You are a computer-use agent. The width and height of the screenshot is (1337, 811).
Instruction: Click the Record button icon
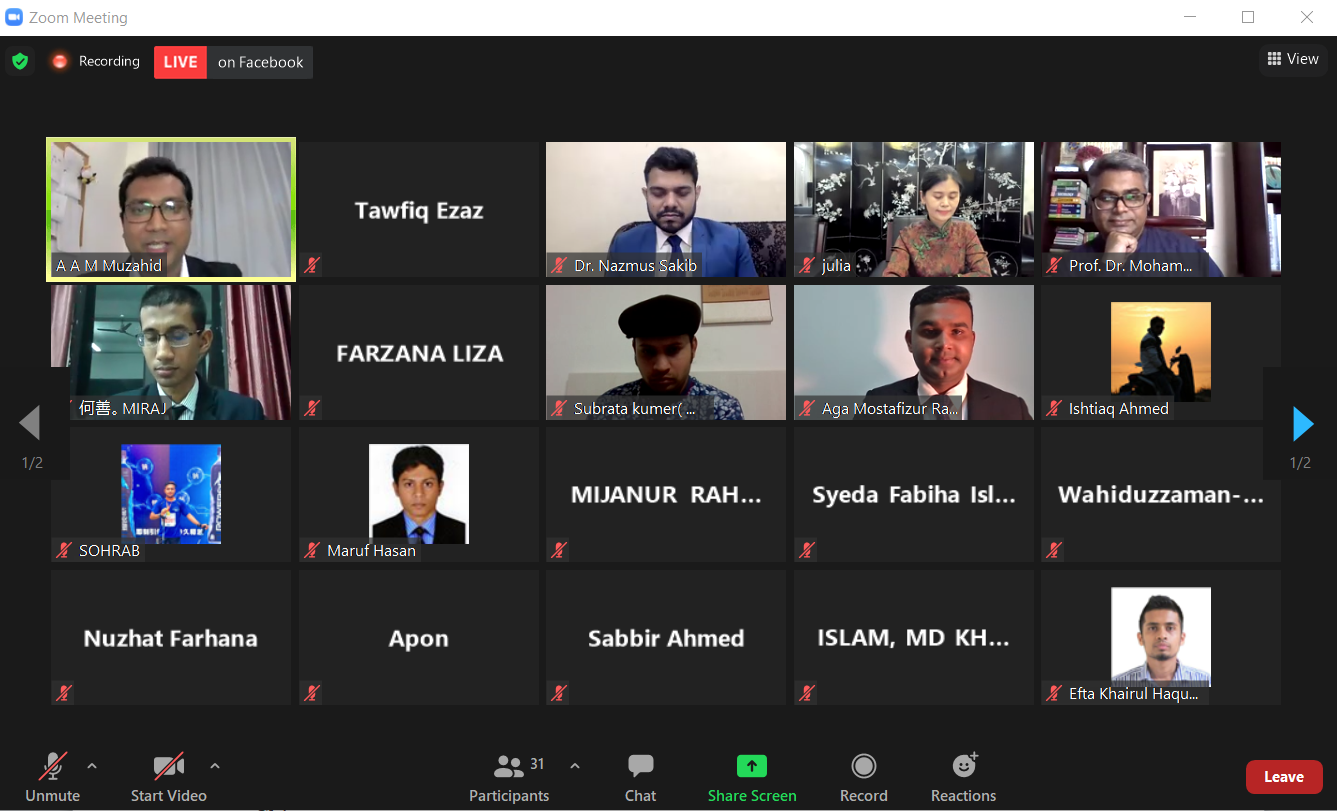pos(864,767)
